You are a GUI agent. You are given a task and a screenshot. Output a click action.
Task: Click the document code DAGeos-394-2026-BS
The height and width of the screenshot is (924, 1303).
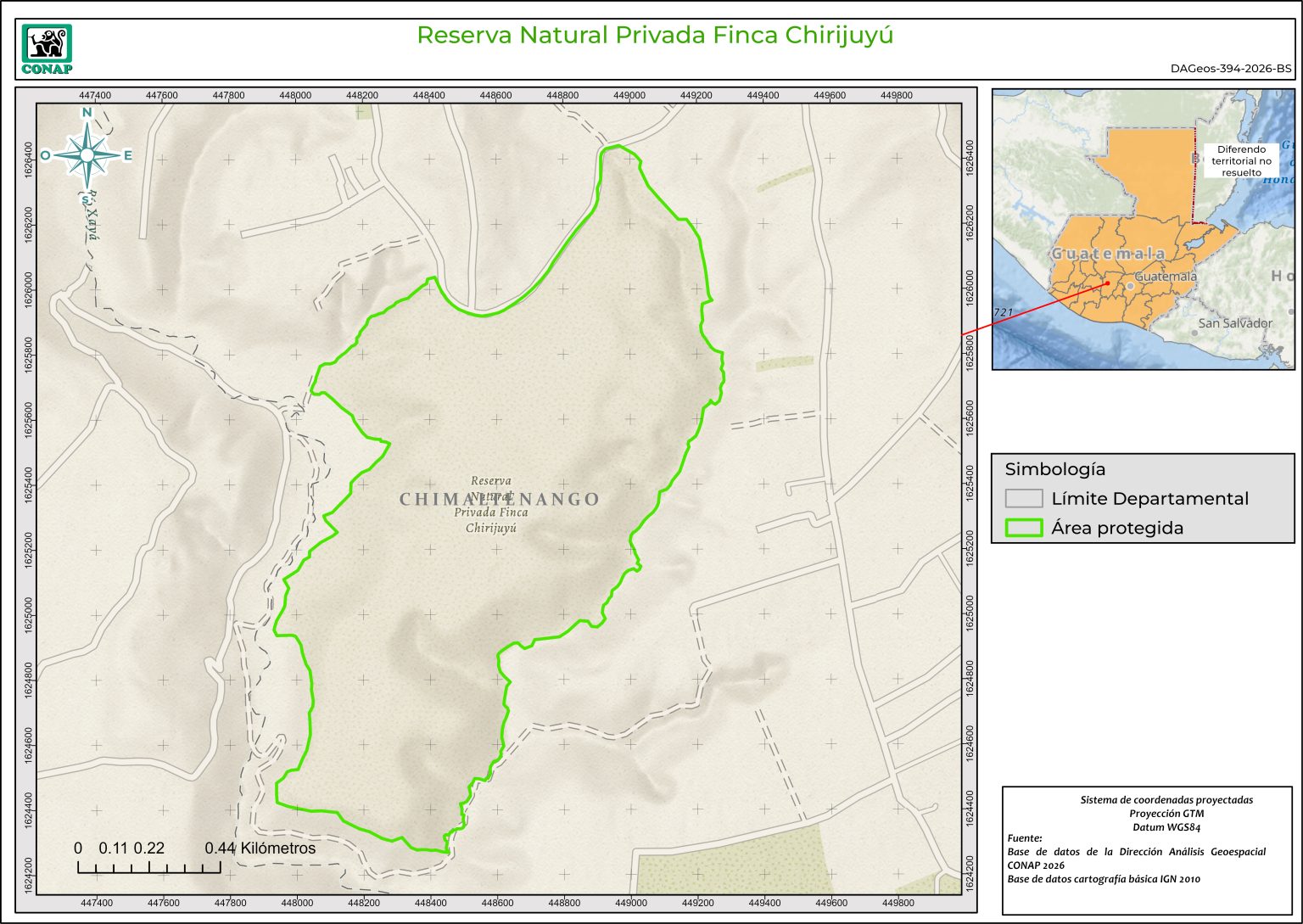[x=1231, y=69]
